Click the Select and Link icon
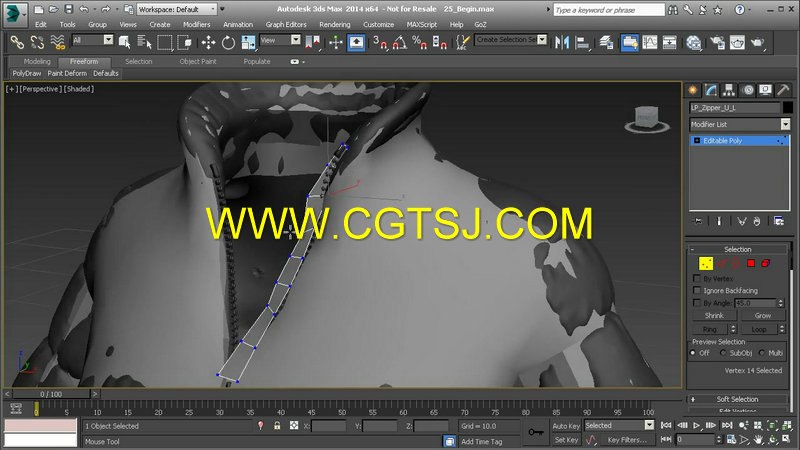Viewport: 800px width, 450px height. pyautogui.click(x=17, y=42)
